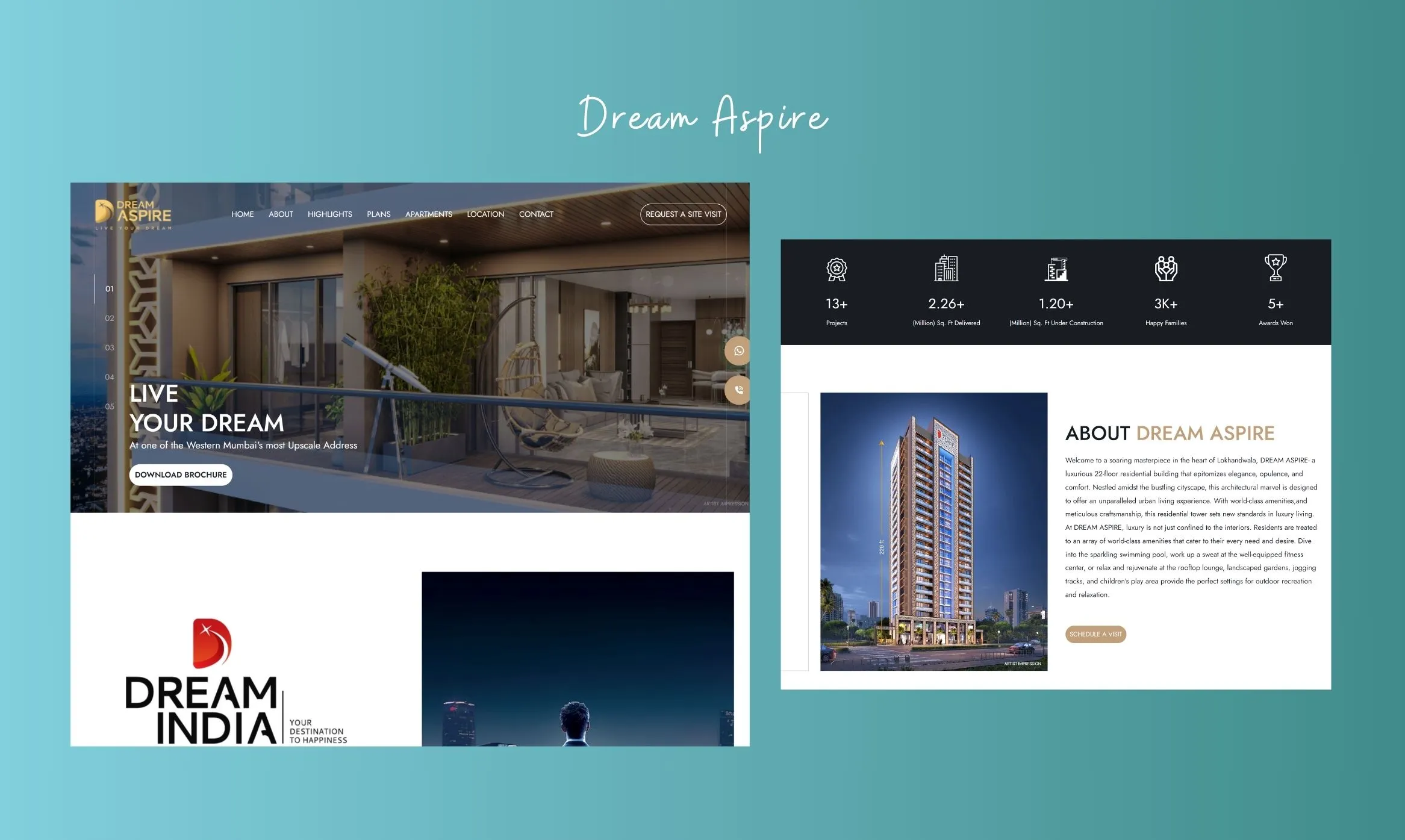Open the CONTACT navigation link
1405x840 pixels.
click(536, 214)
